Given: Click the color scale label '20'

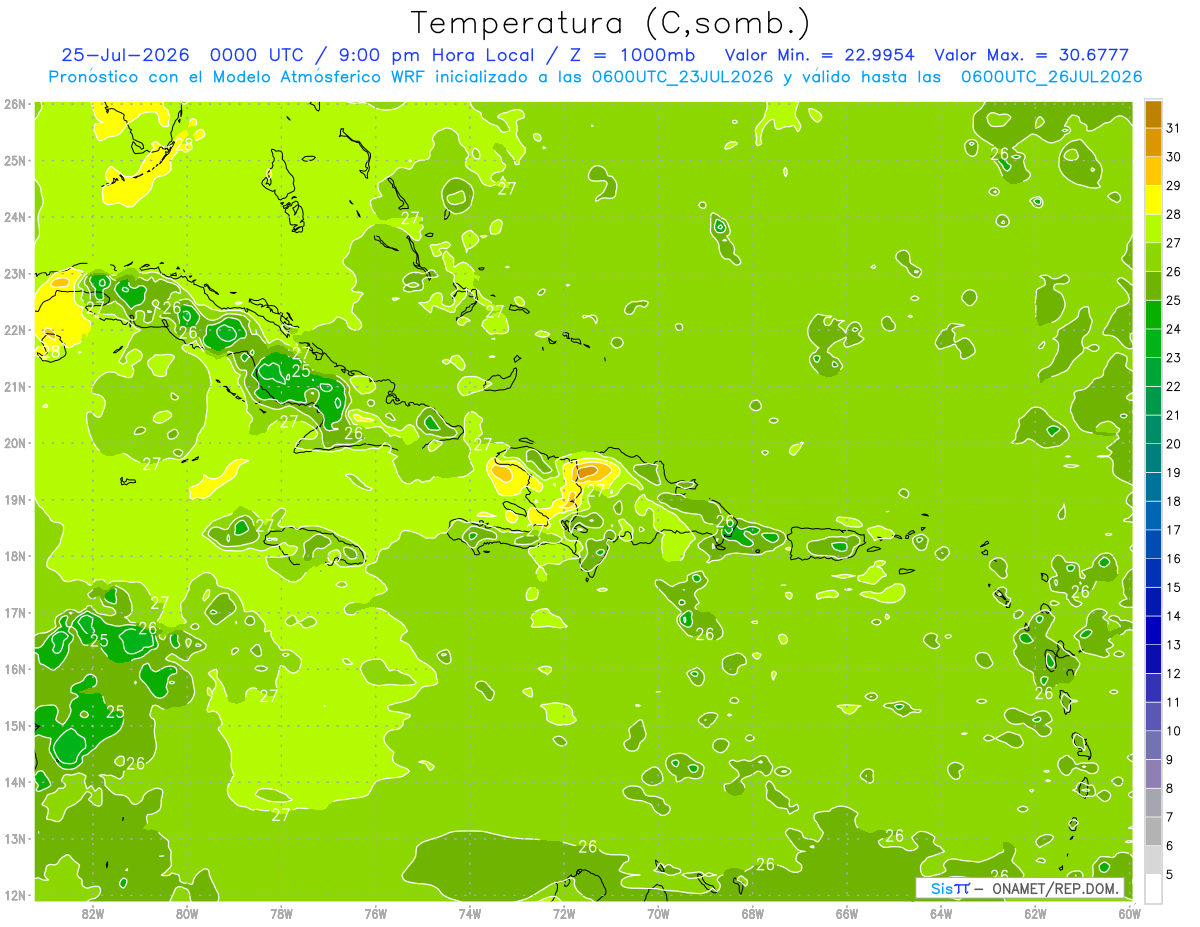Looking at the screenshot, I should 1174,444.
